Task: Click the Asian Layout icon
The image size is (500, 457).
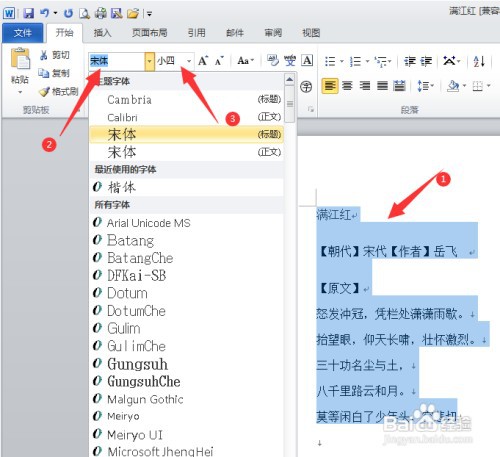Action: (x=449, y=61)
